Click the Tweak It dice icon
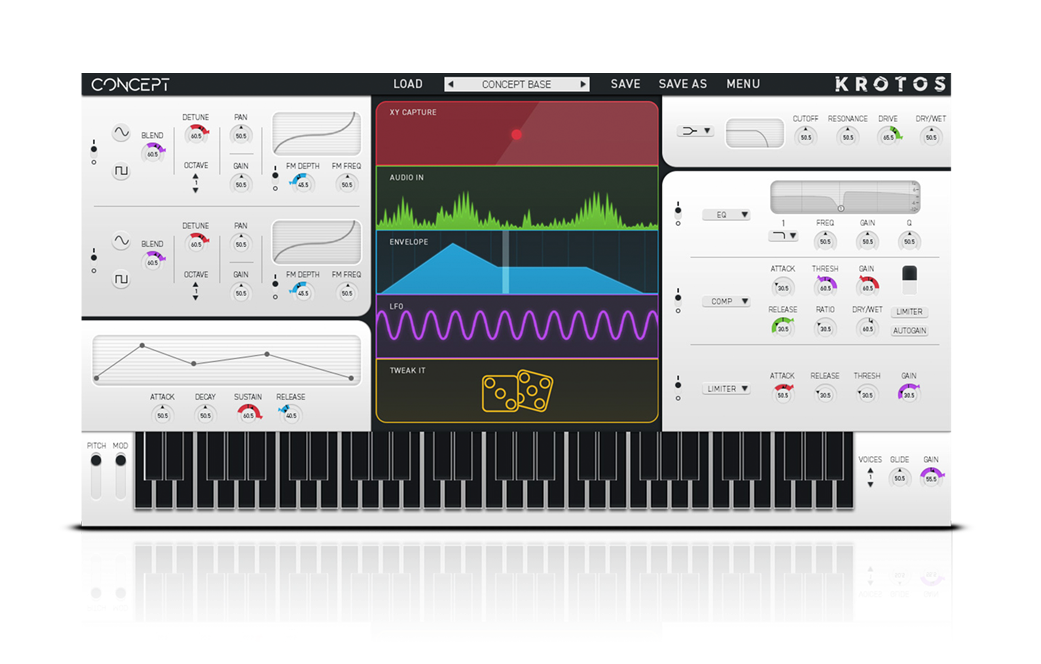 [517, 391]
